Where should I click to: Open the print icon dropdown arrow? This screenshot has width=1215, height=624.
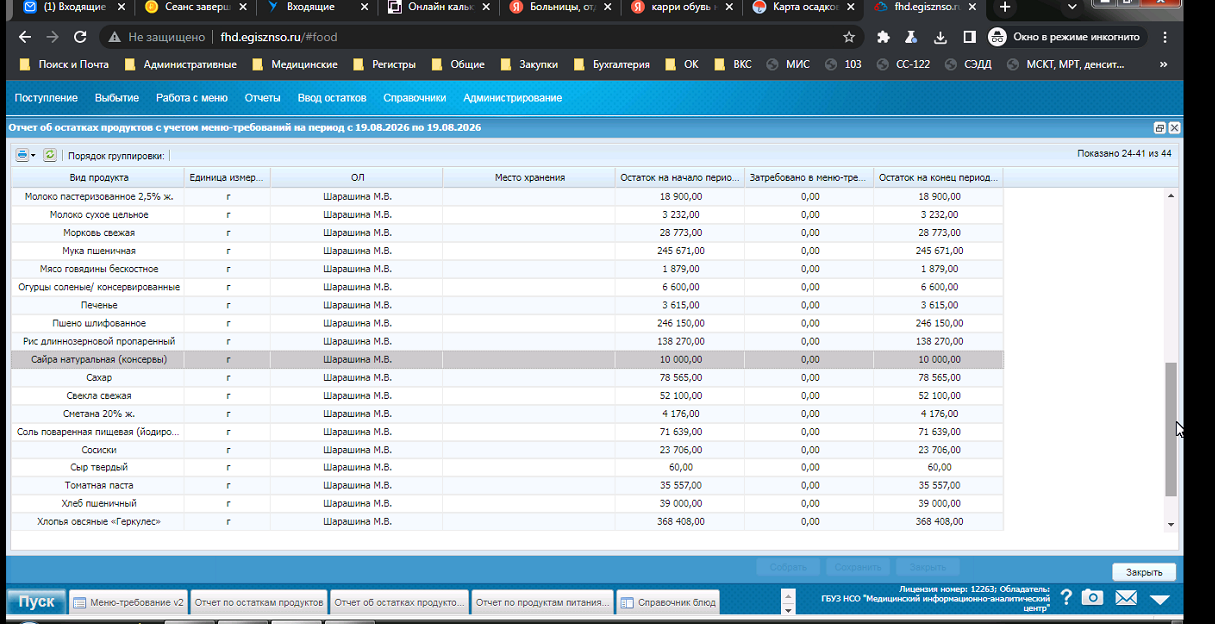(33, 155)
